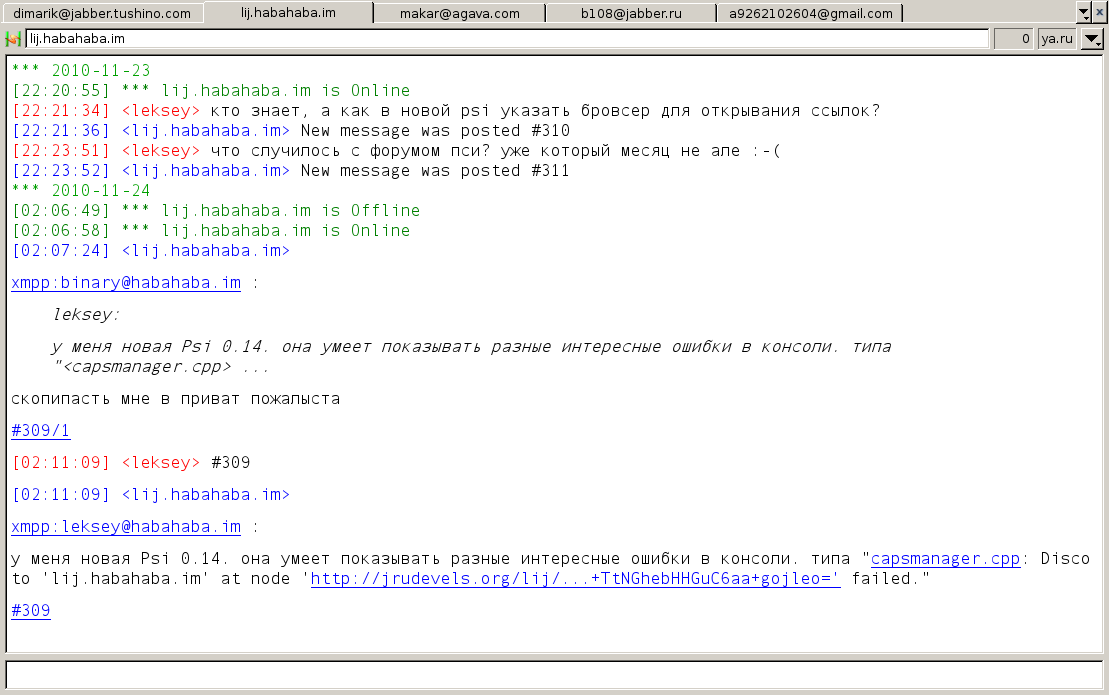Screen dimensions: 1109x695
Task: Click the #309 message link at bottom
Action: pyautogui.click(x=31, y=611)
